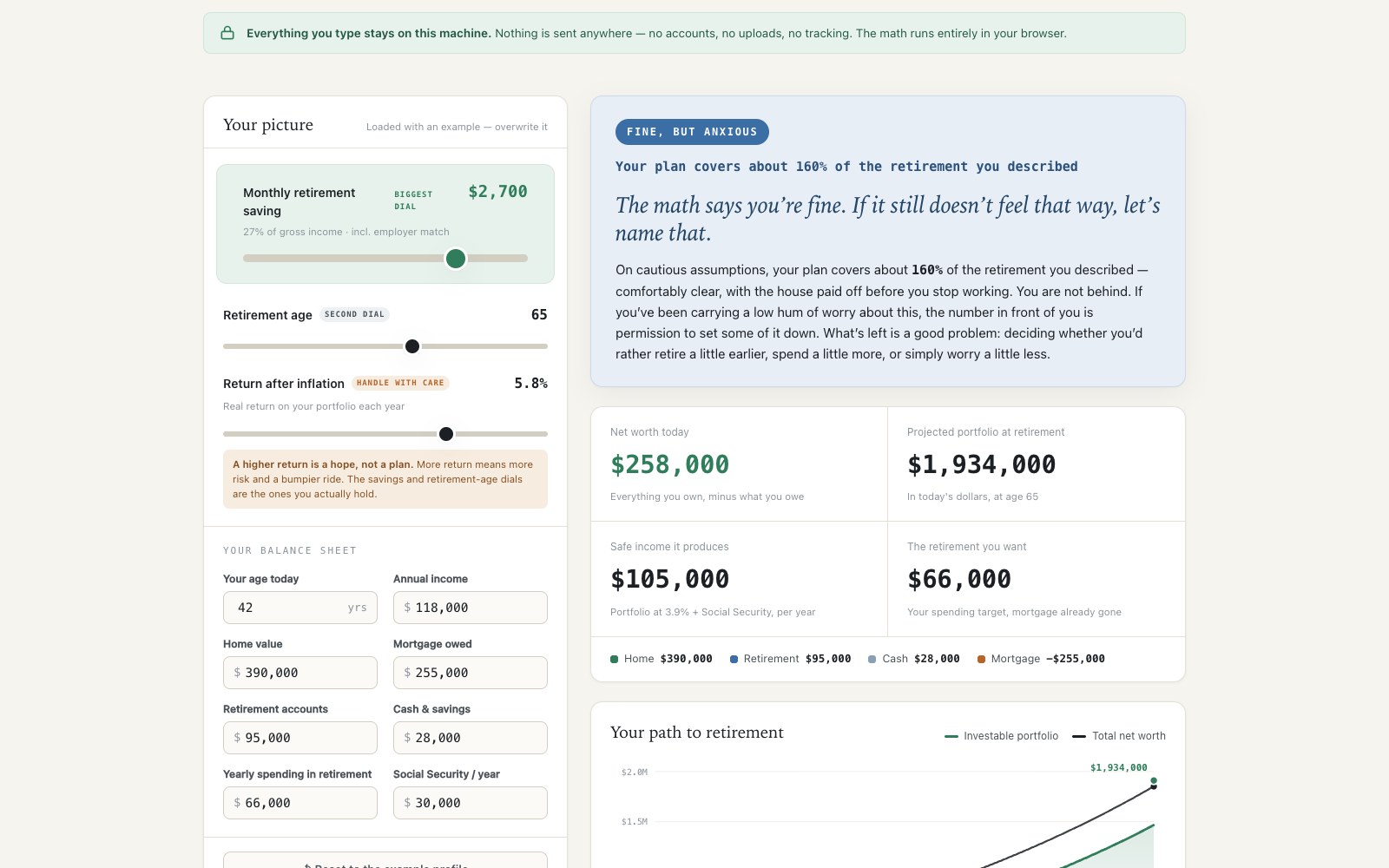
Task: Click the $258,000 net worth figure
Action: pyautogui.click(x=670, y=464)
